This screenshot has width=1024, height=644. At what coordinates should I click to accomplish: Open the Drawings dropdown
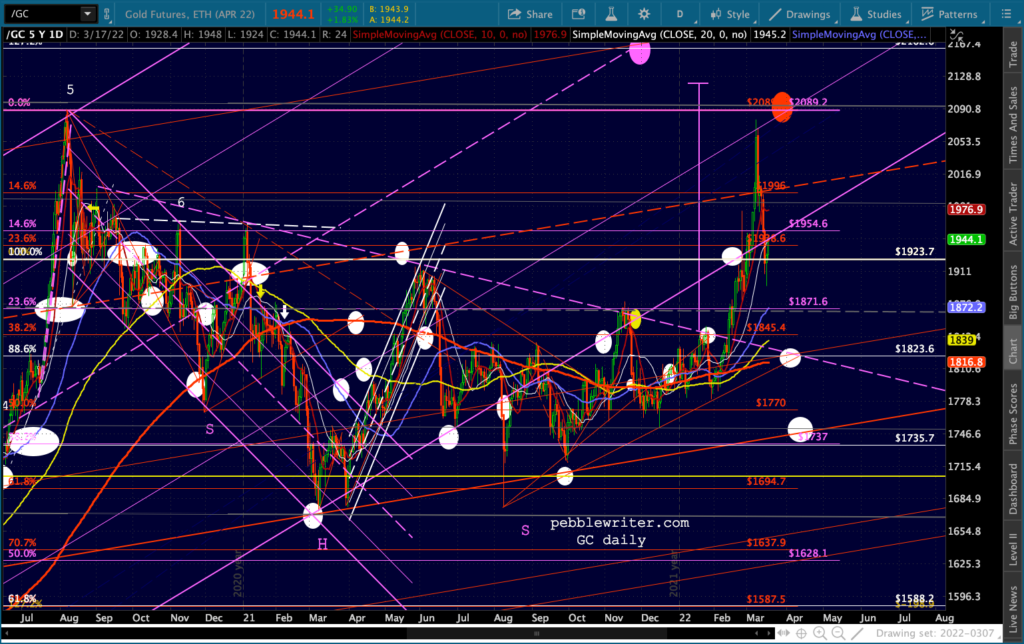(800, 14)
